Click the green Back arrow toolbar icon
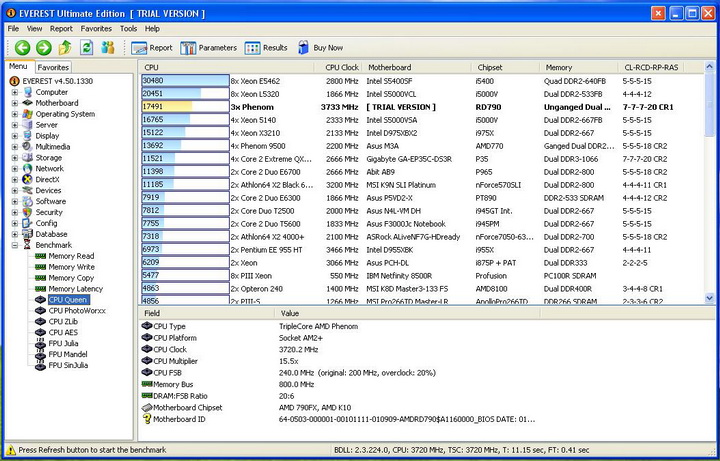This screenshot has height=461, width=720. pos(22,47)
